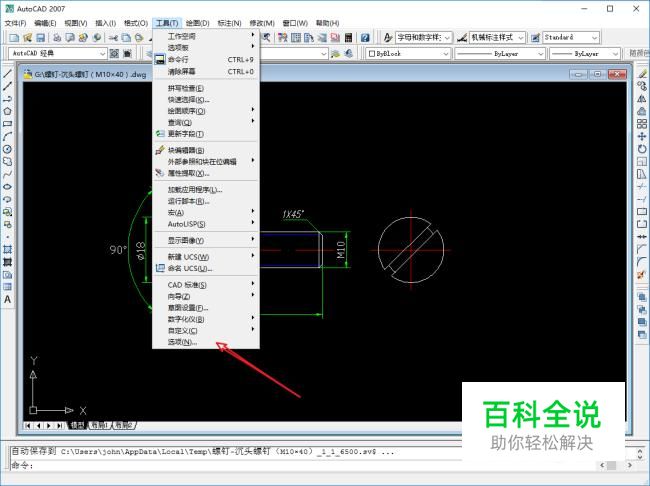
Task: Click the Publish icon in toolbar
Action: [83, 38]
